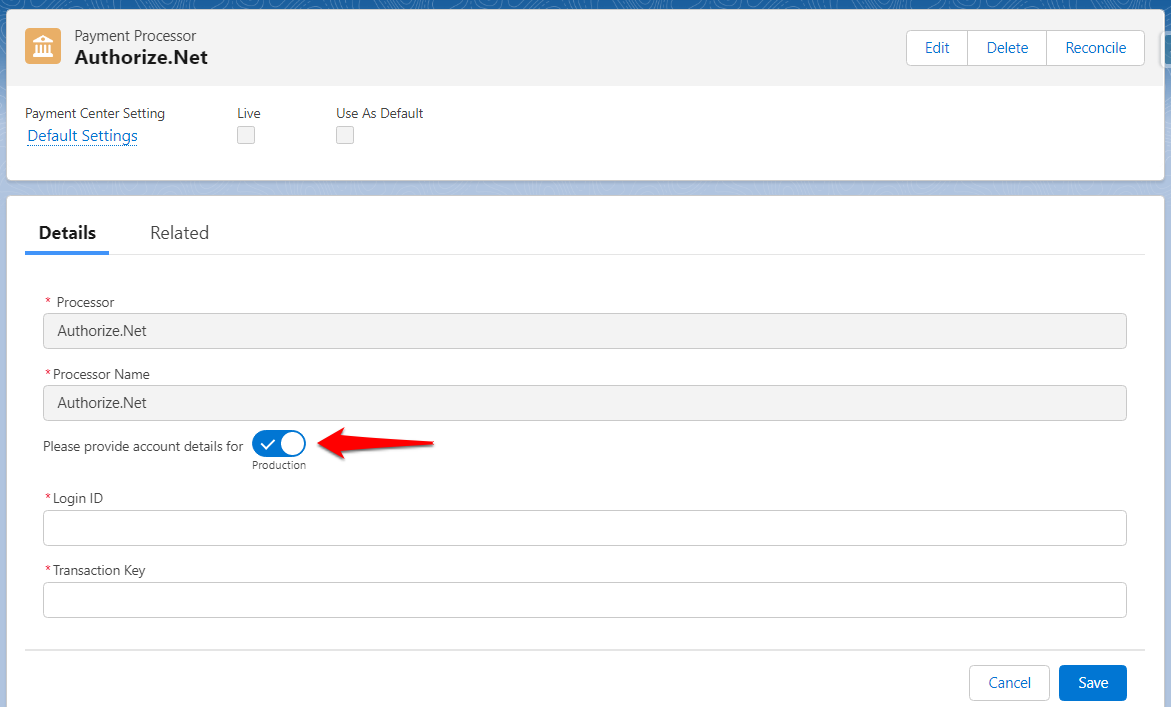The height and width of the screenshot is (707, 1171).
Task: Click the Reconcile button
Action: coord(1095,48)
